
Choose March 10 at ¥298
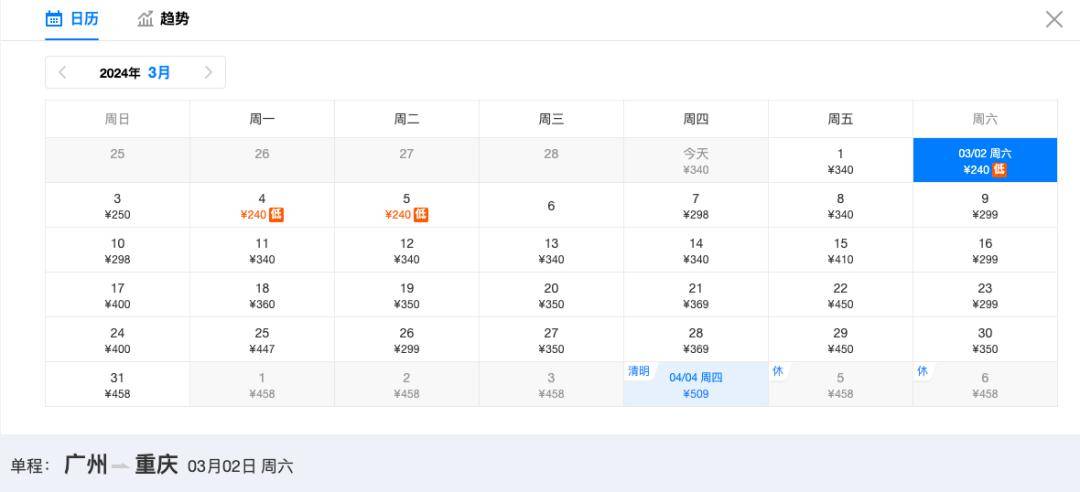coord(117,250)
